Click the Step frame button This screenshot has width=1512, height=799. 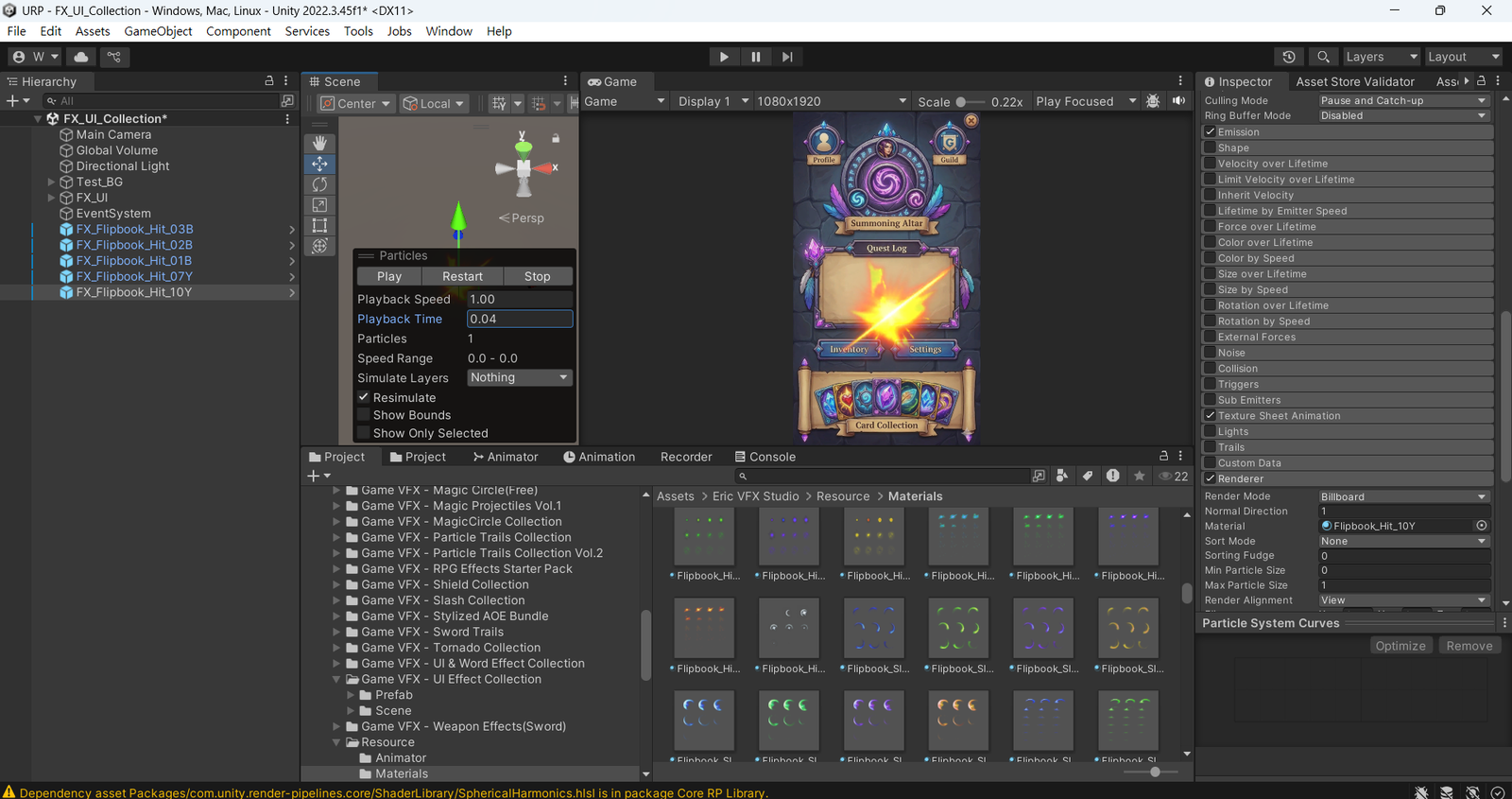tap(786, 57)
